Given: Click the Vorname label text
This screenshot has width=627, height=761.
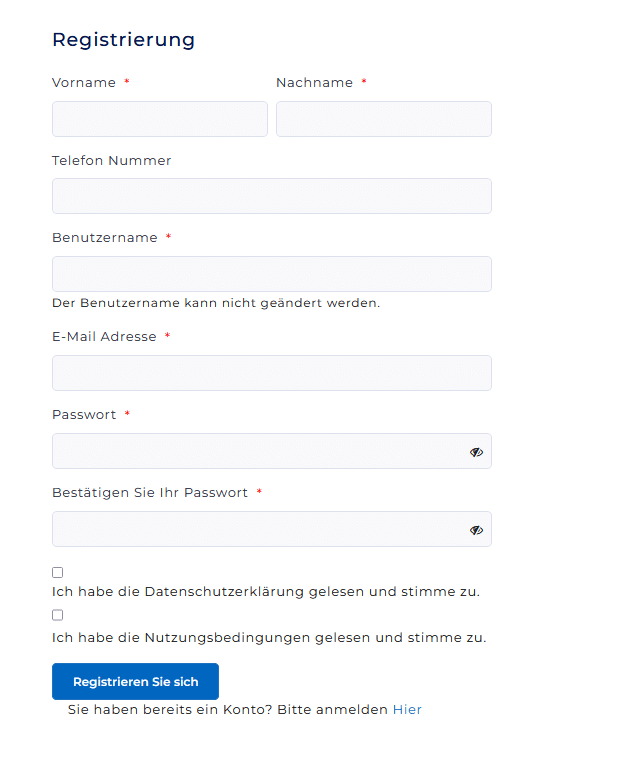Looking at the screenshot, I should [84, 83].
